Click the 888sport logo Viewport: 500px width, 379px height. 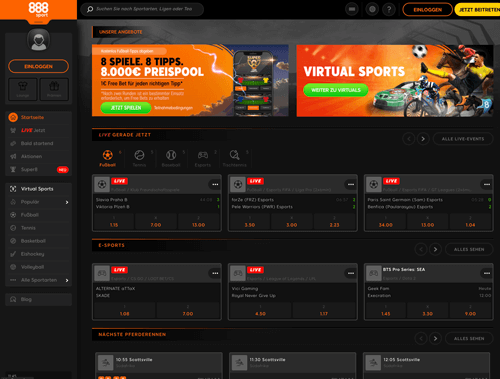pos(38,9)
